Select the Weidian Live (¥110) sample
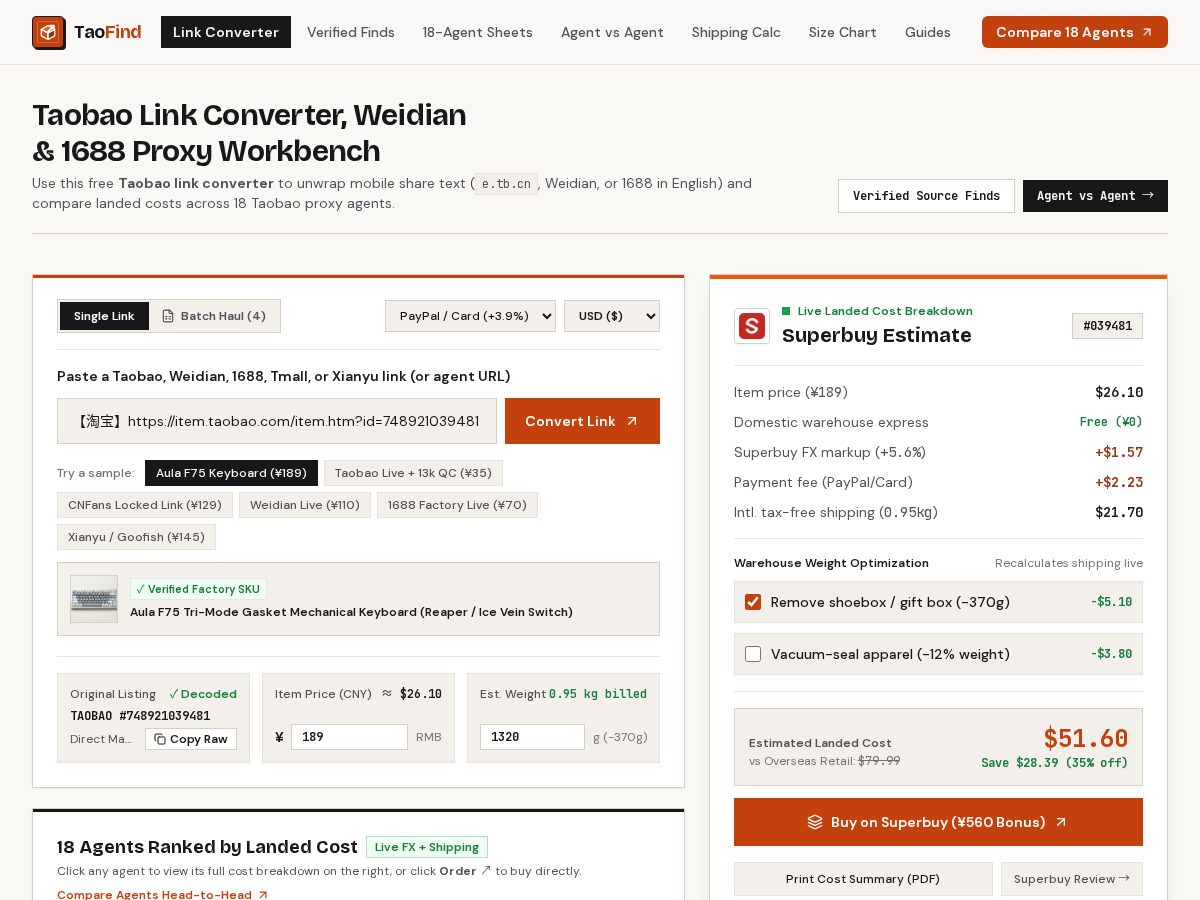Screen dimensions: 1200x900 305,505
